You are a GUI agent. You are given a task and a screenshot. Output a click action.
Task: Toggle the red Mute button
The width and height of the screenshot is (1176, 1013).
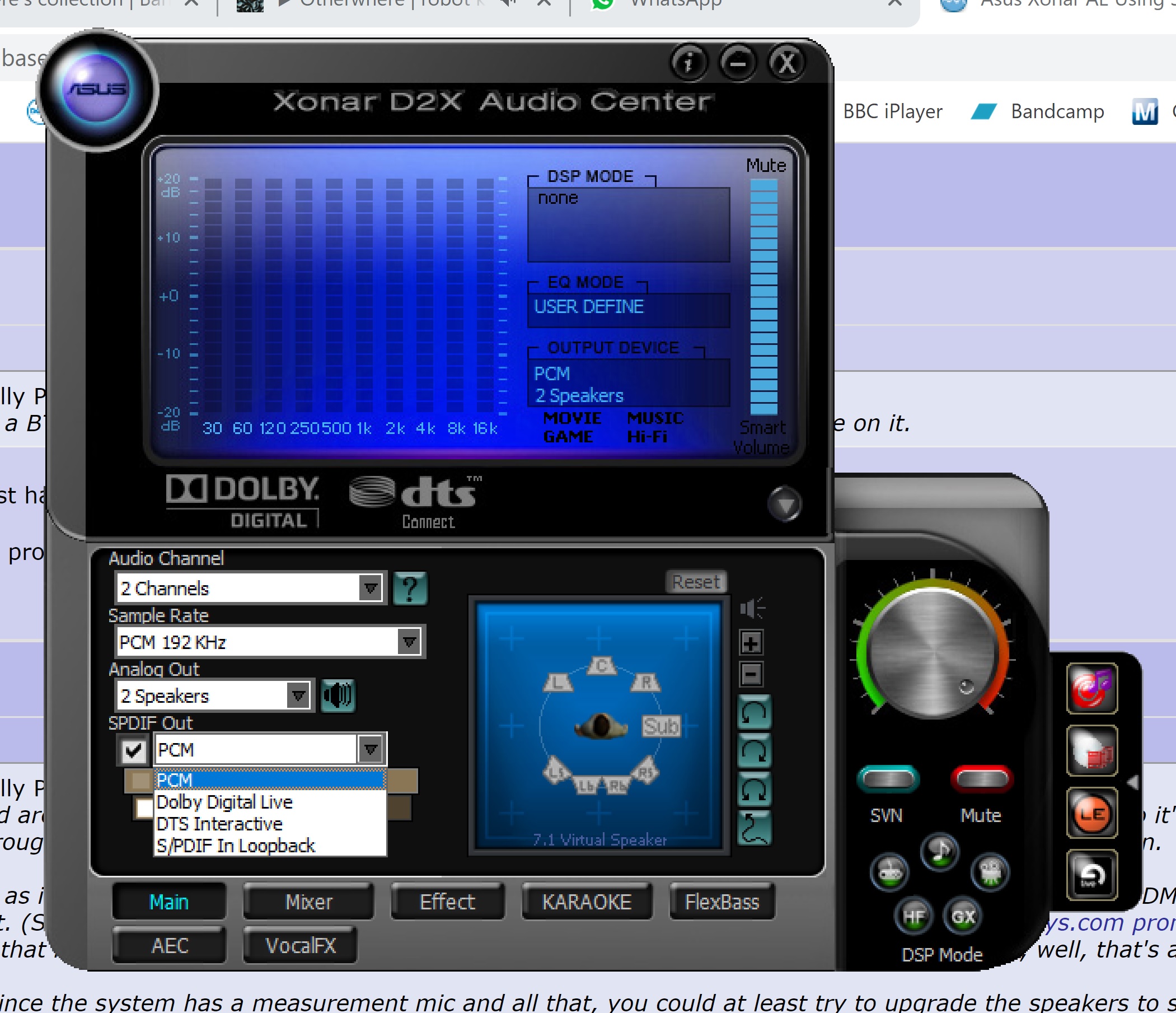(x=982, y=779)
